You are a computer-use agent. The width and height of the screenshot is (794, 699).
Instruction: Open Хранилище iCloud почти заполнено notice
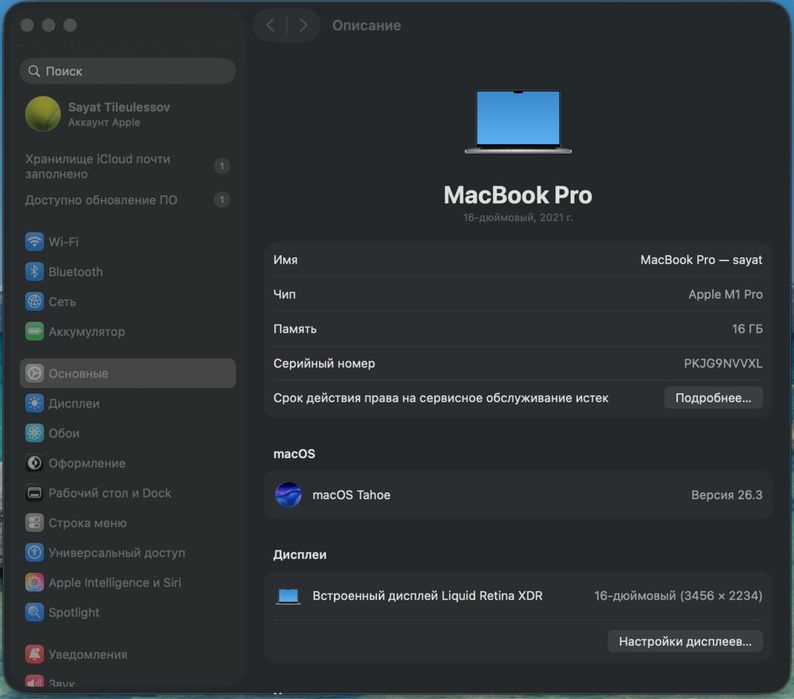(128, 166)
